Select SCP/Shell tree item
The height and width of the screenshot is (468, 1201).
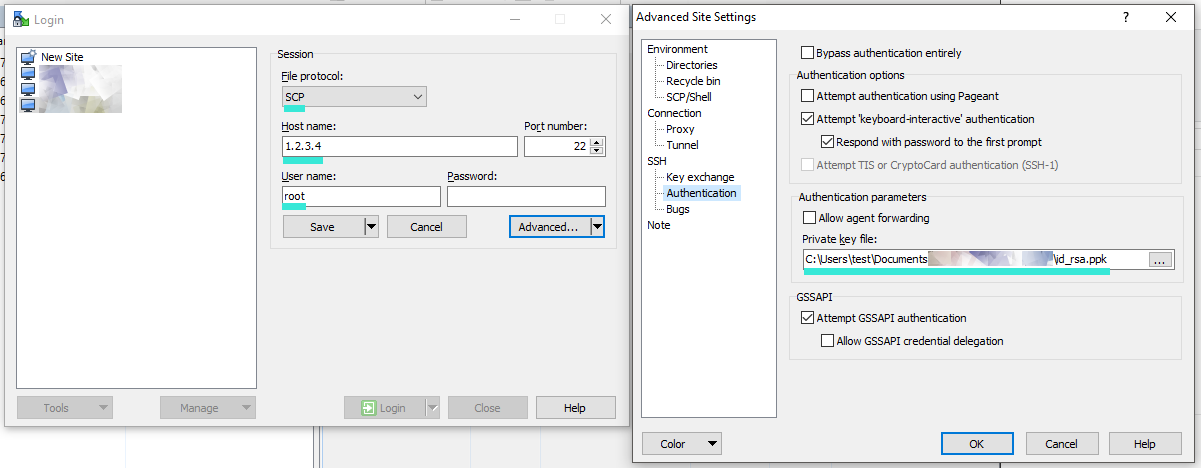click(x=689, y=97)
